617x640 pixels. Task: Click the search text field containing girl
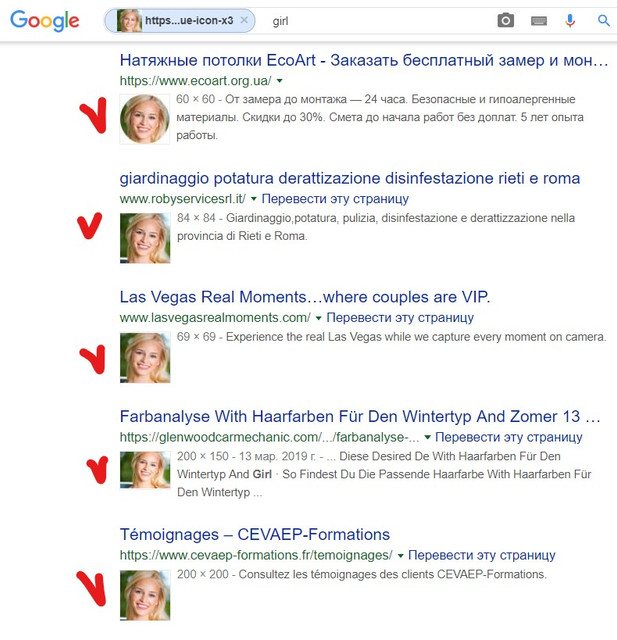[x=375, y=21]
